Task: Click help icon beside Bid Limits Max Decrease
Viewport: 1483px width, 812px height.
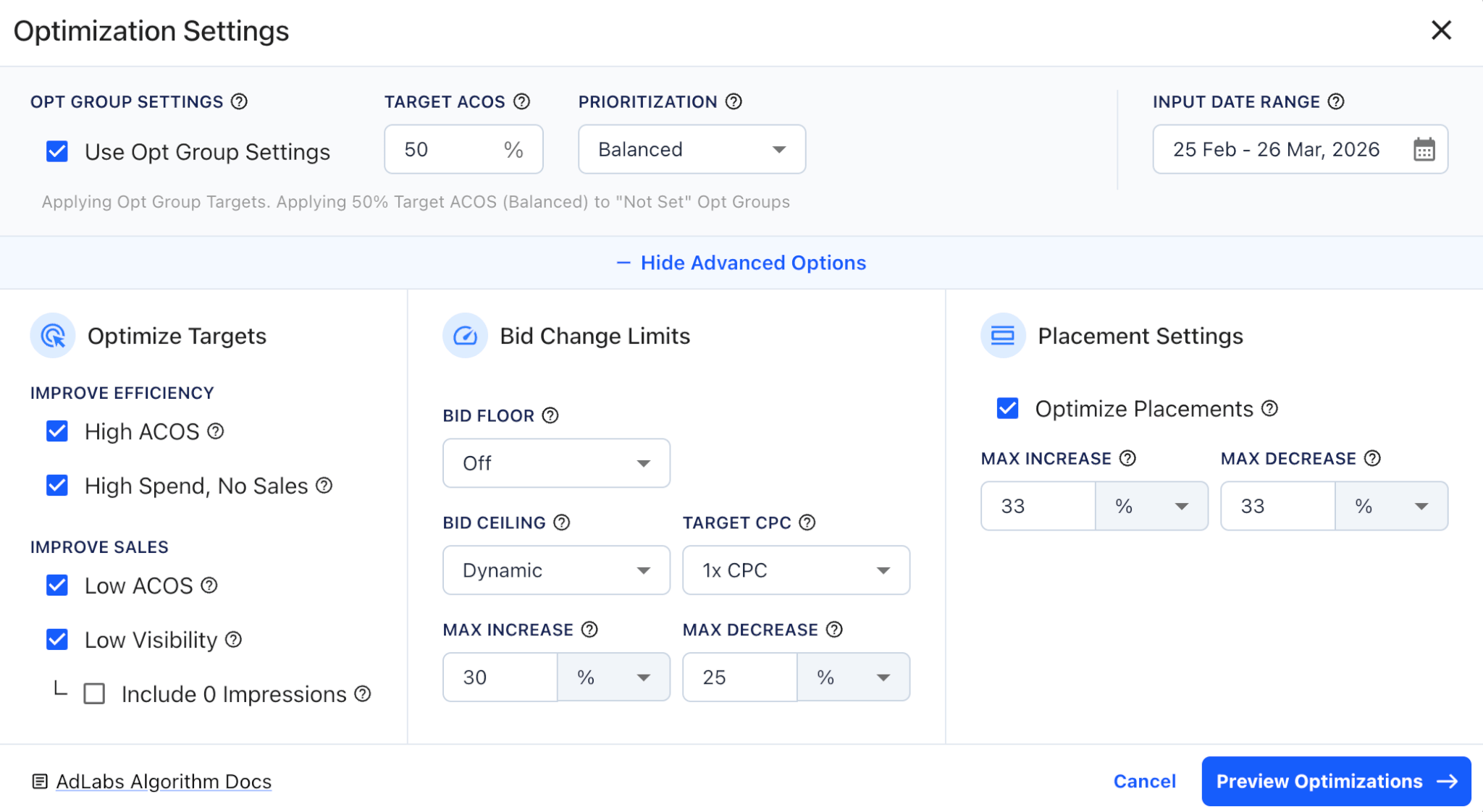Action: coord(834,630)
